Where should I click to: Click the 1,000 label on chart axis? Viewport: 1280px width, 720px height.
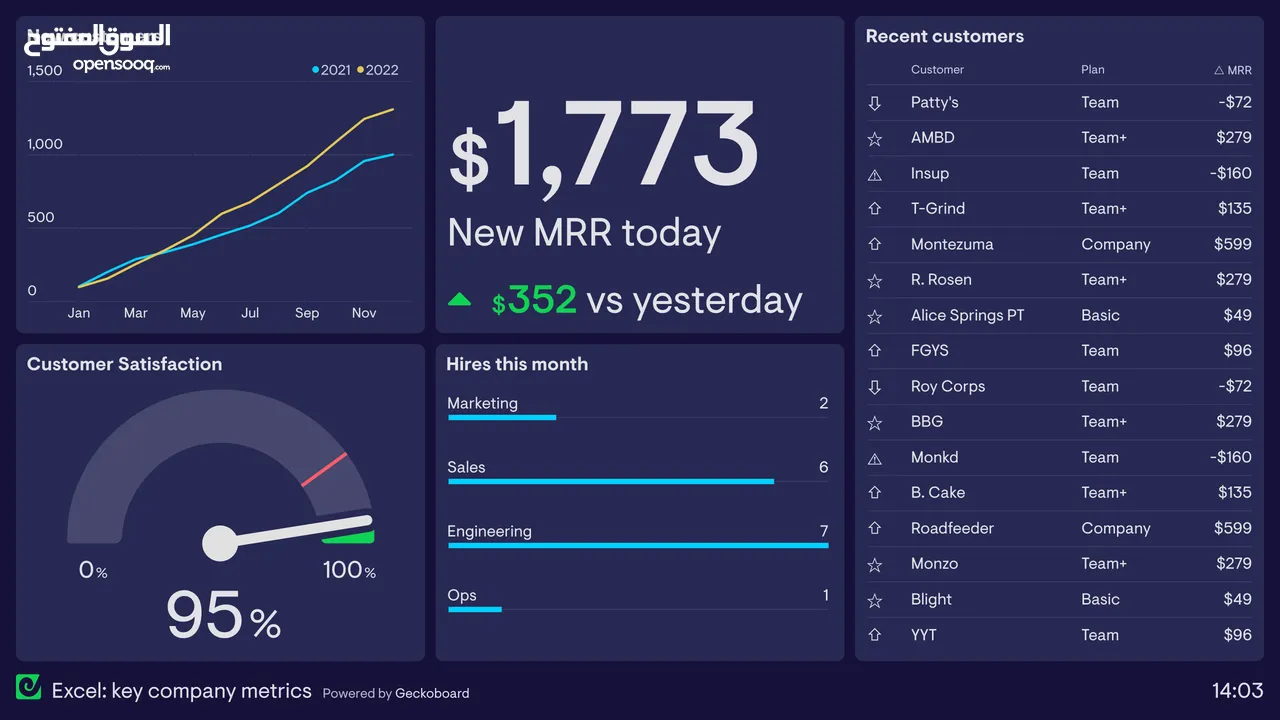pos(45,144)
